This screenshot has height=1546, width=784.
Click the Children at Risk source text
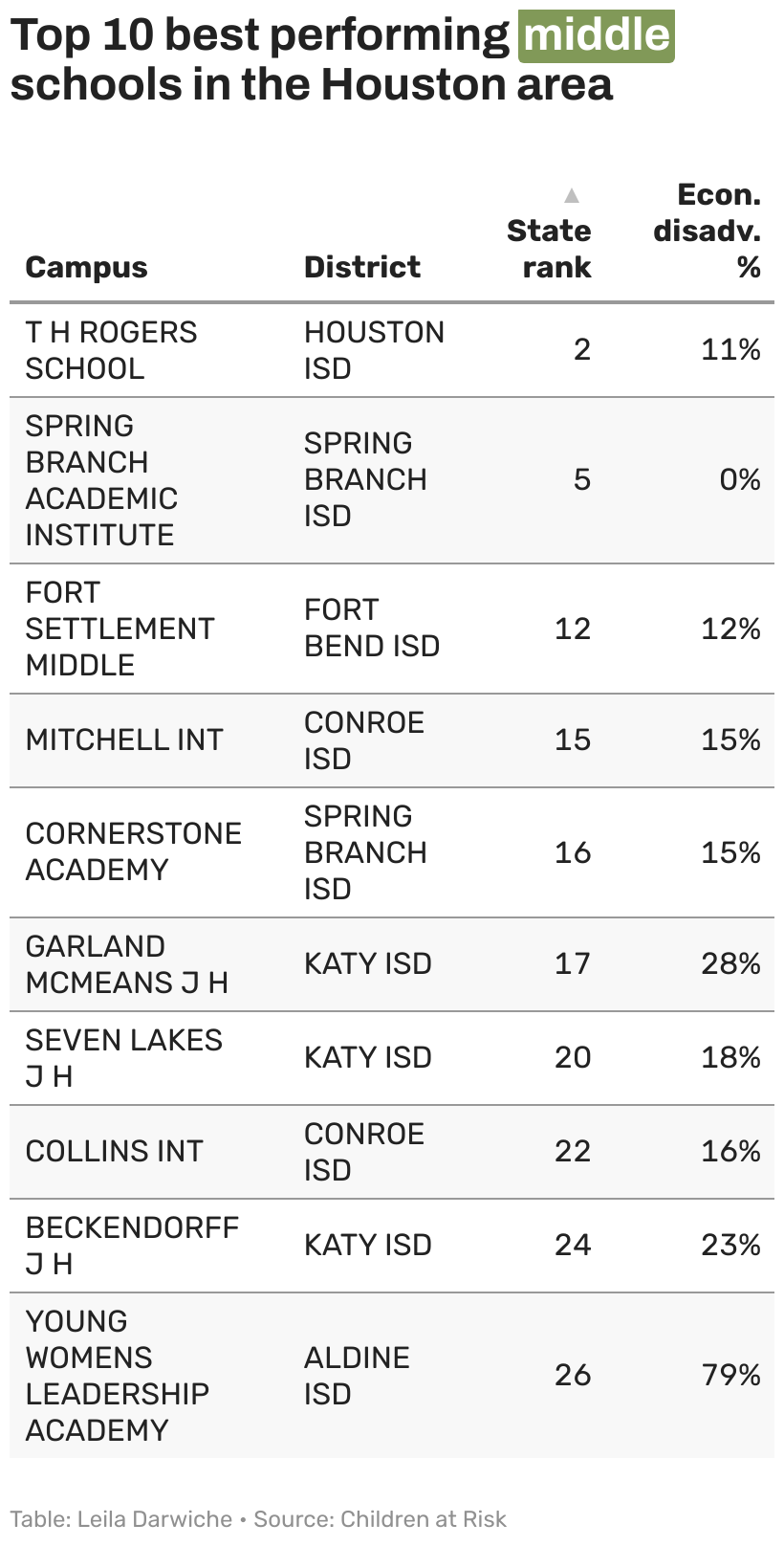(424, 1519)
